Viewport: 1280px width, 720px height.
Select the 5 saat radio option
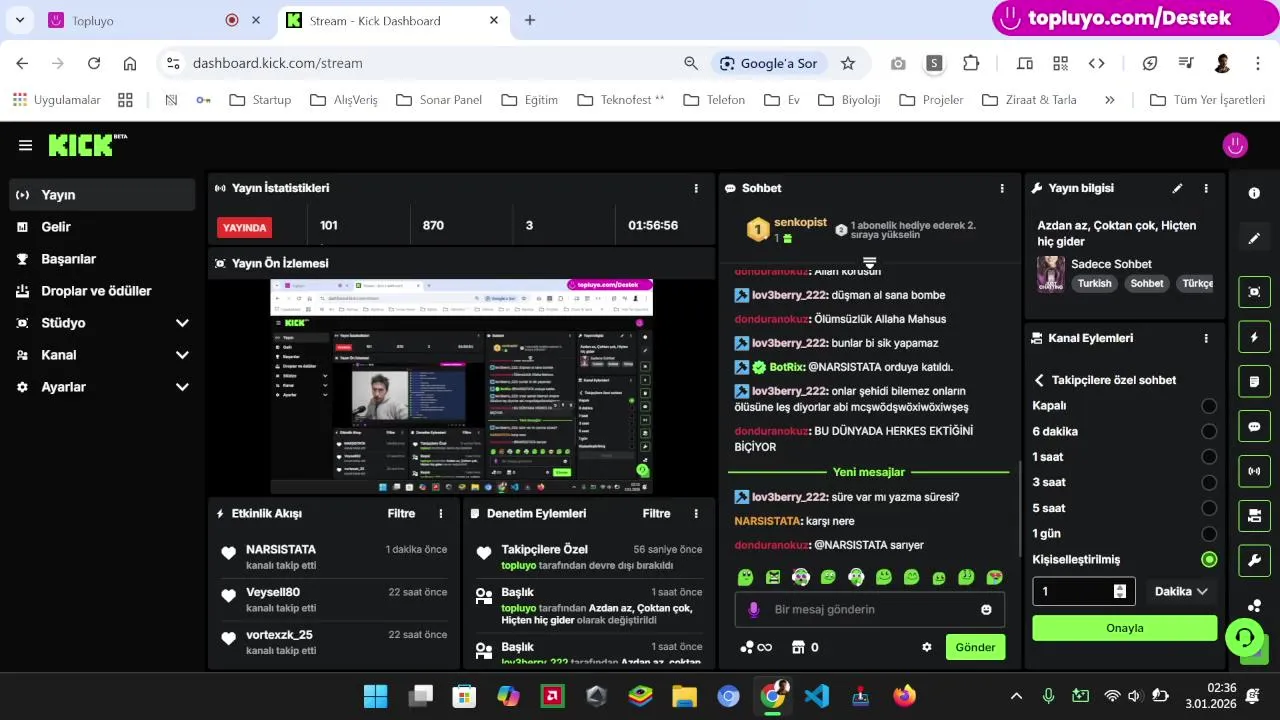pos(1209,508)
